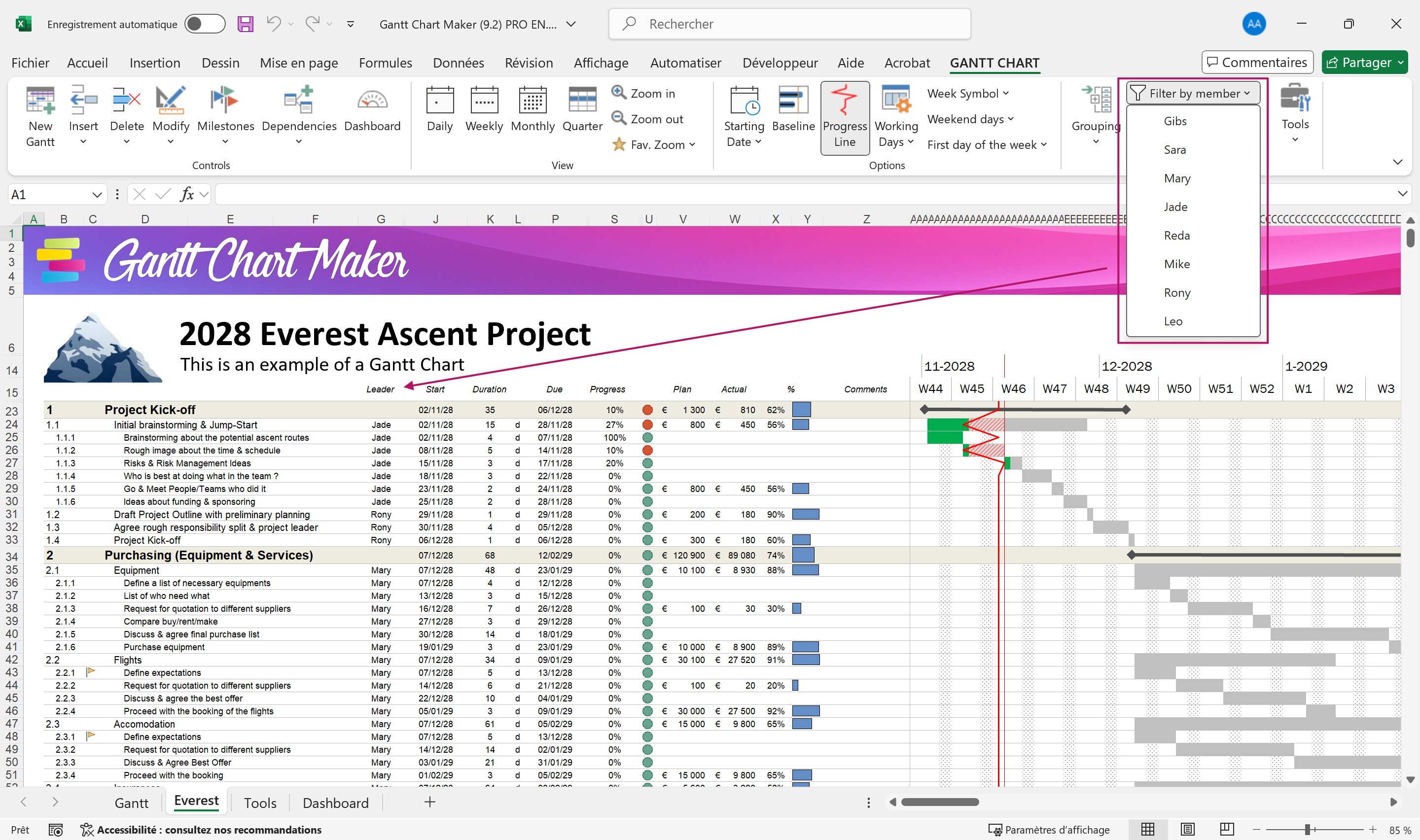Switch to page layout view in status bar
This screenshot has height=840, width=1420.
coord(1187,829)
